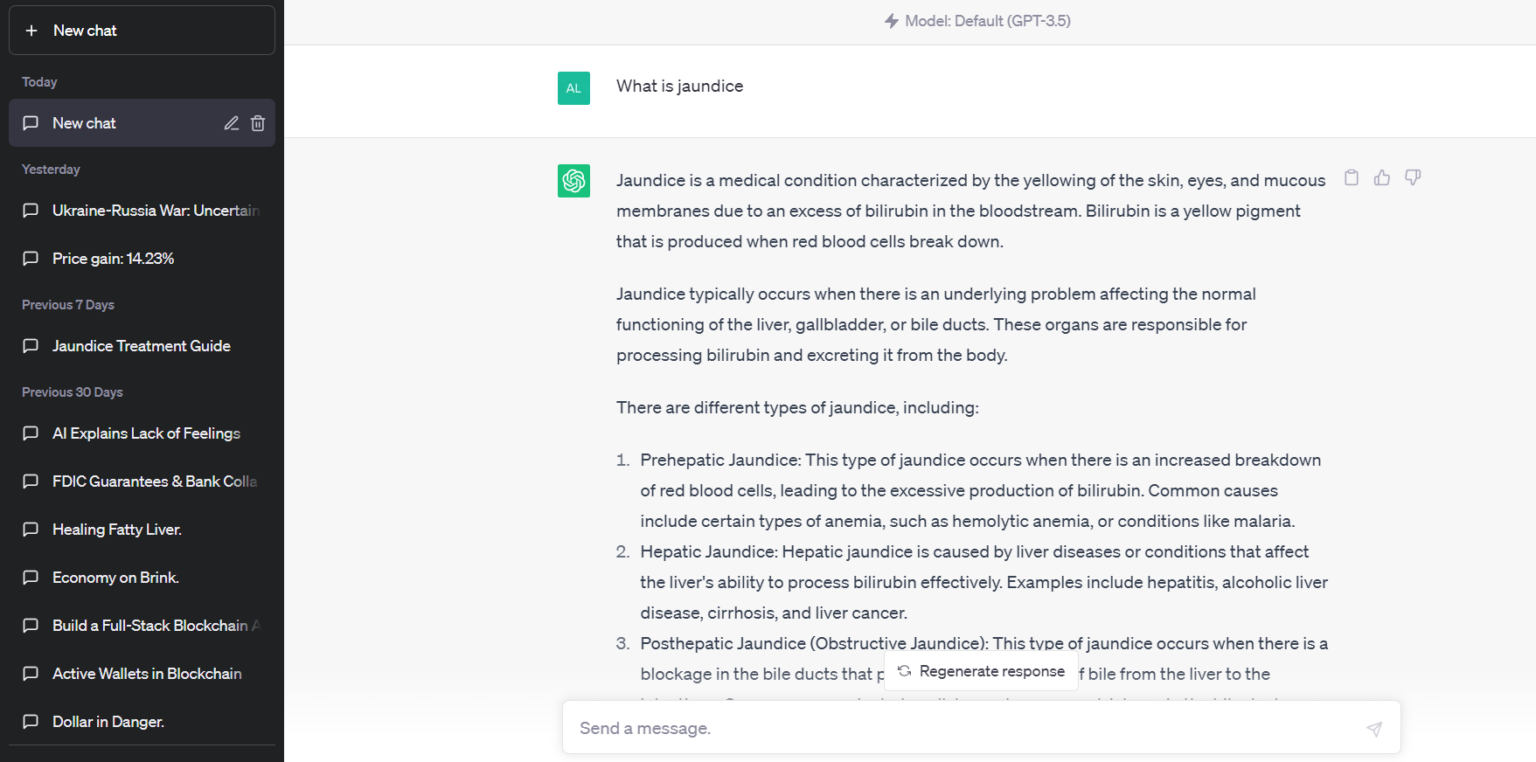Click the send message arrow icon
Screen dimensions: 1536x762
[1374, 728]
